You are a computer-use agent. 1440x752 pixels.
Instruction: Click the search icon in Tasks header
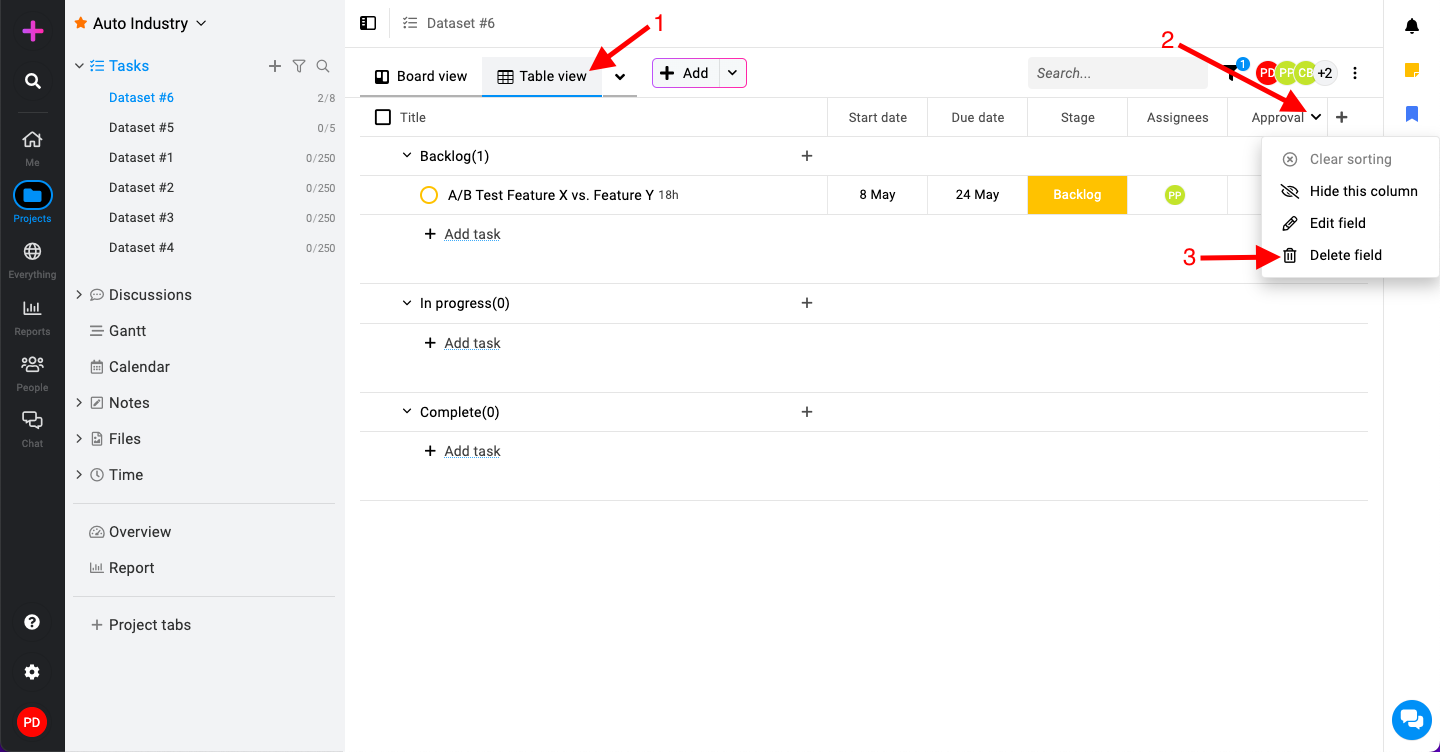pyautogui.click(x=323, y=66)
